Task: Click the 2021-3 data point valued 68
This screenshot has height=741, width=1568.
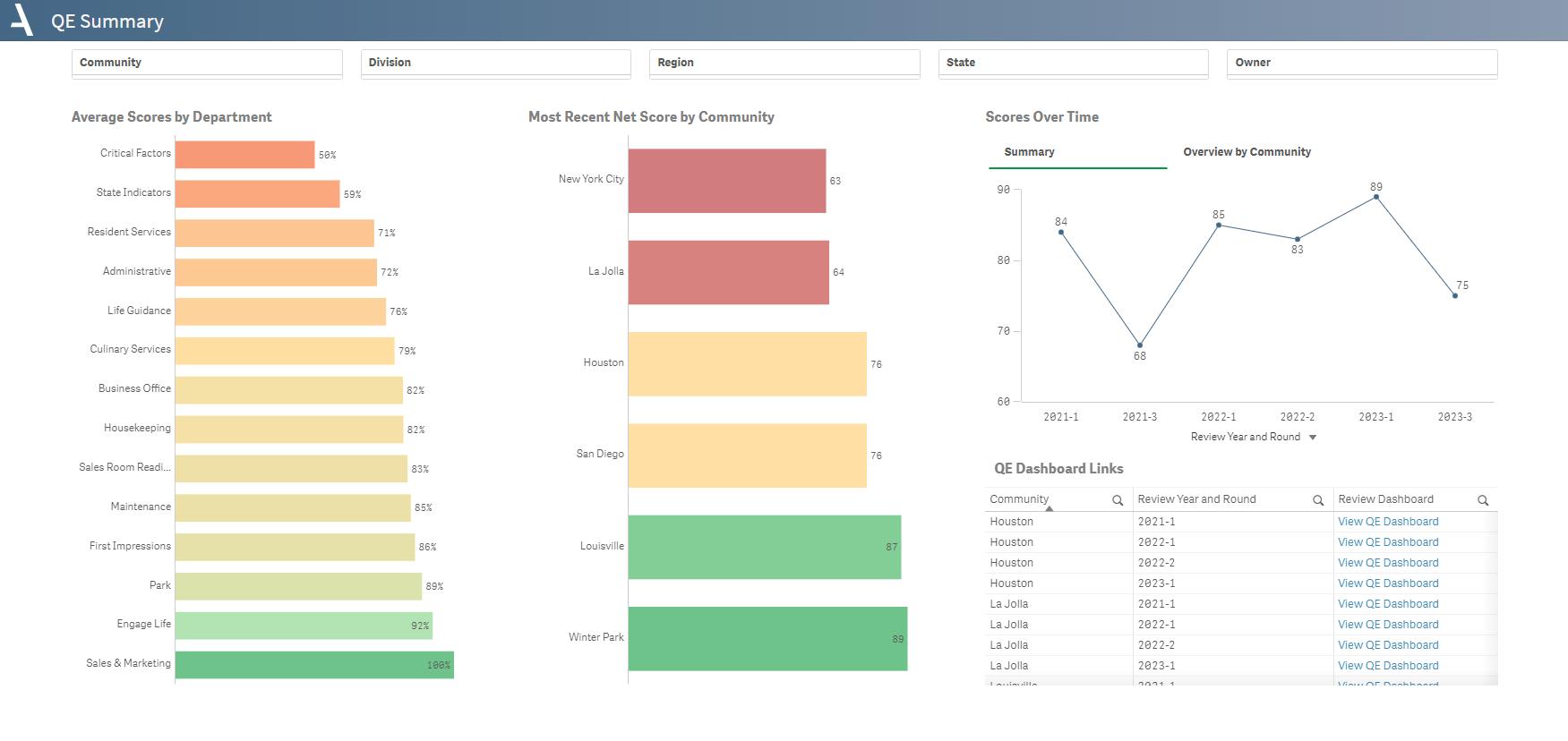Action: (x=1140, y=345)
